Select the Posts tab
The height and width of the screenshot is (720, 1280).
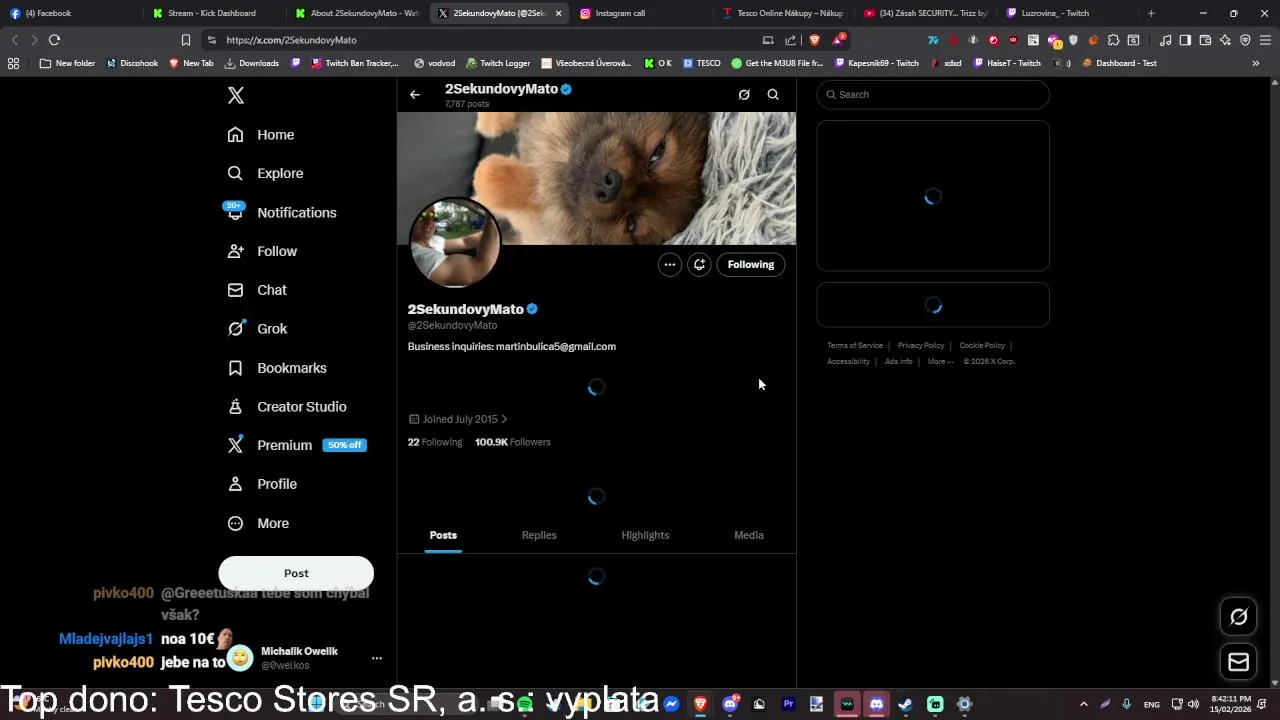click(443, 535)
